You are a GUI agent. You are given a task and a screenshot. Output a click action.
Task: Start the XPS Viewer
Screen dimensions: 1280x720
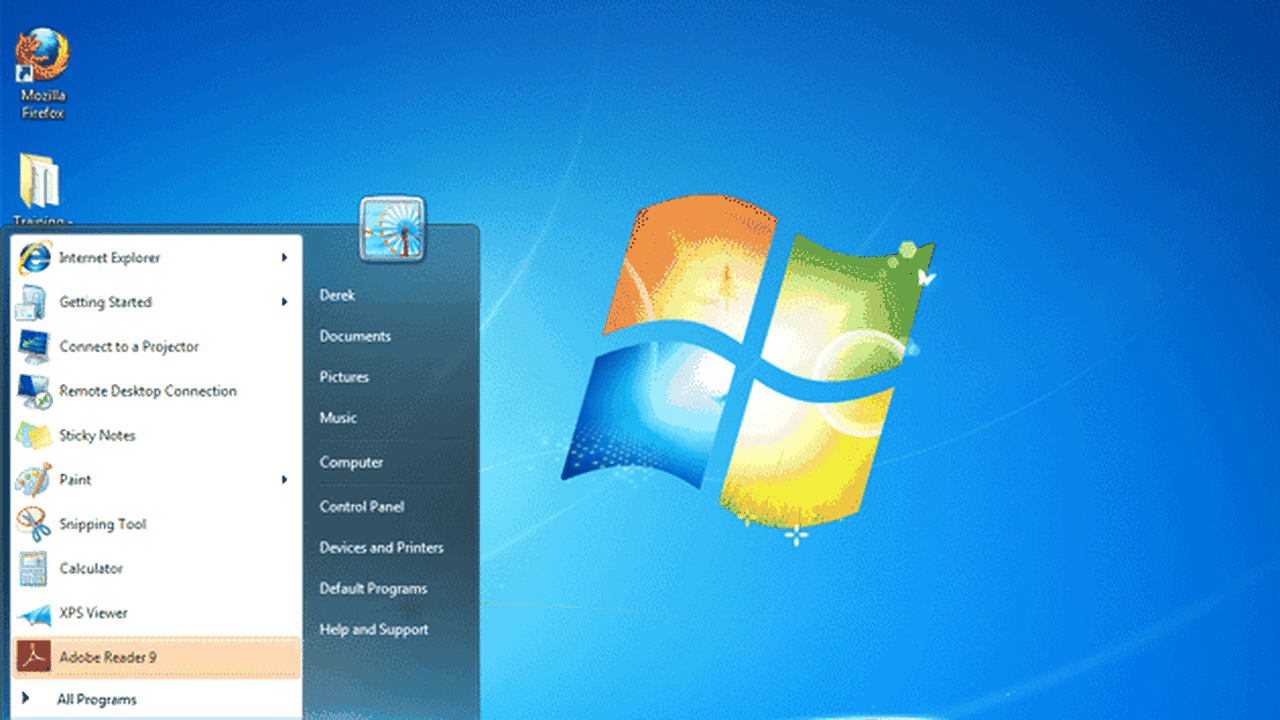(x=95, y=613)
